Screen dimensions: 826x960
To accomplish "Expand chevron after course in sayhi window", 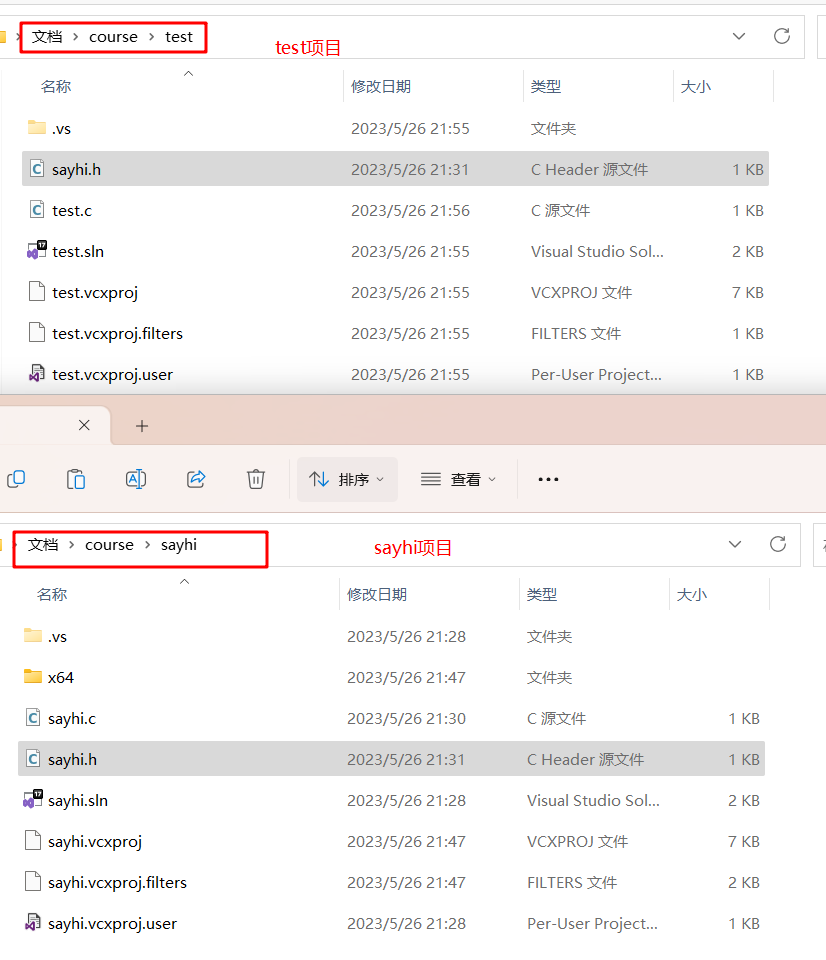I will [147, 544].
